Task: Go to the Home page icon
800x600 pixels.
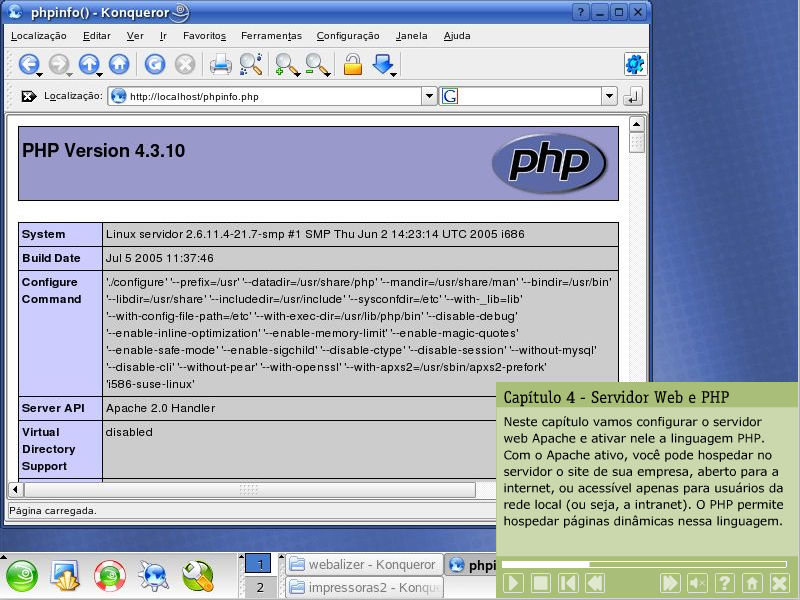Action: (118, 64)
